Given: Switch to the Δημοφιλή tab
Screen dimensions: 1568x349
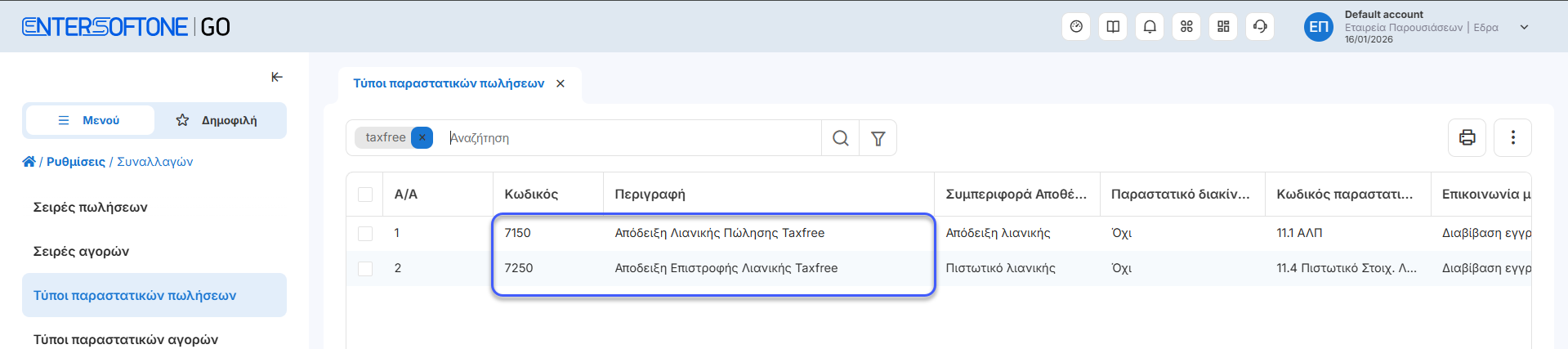Looking at the screenshot, I should [x=217, y=120].
